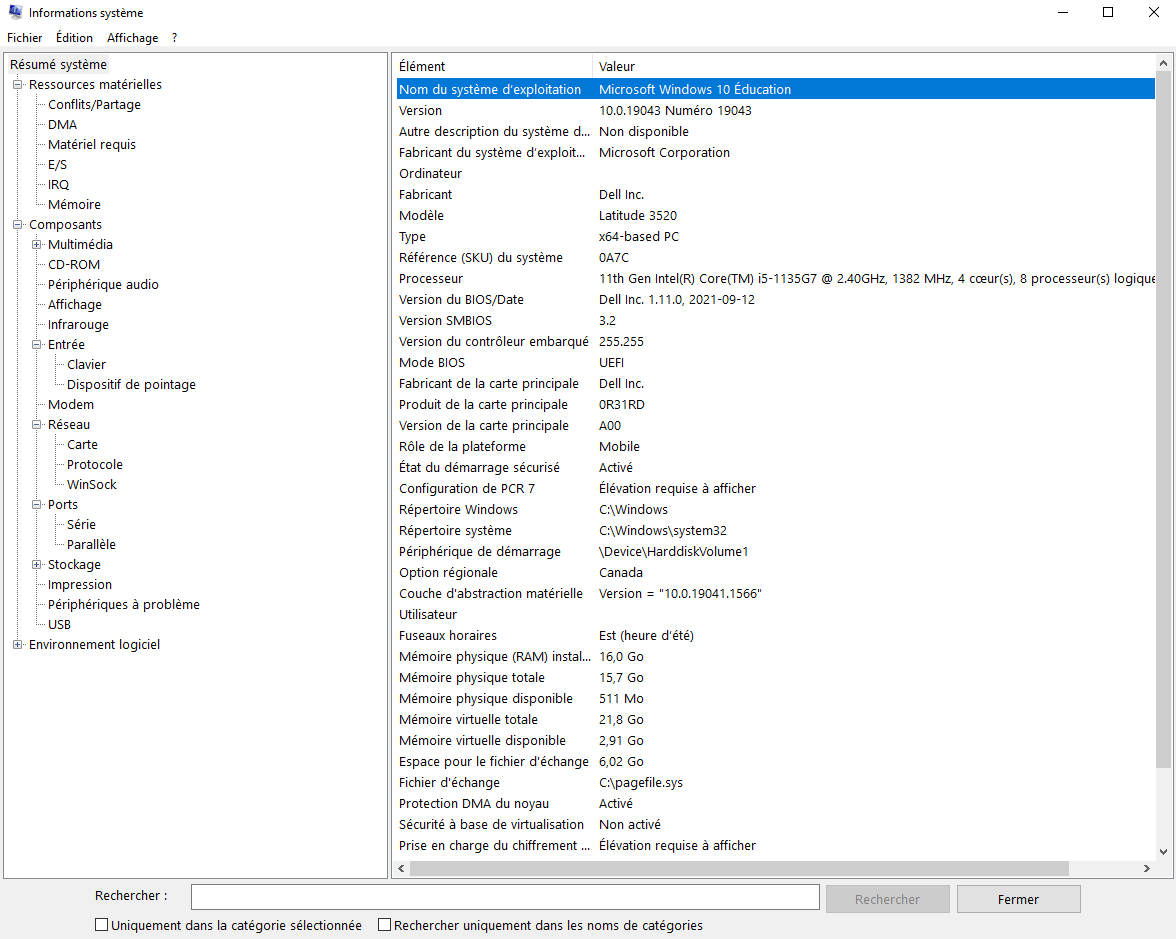Enable Rechercher uniquement dans les noms de catégories
1176x939 pixels.
pyautogui.click(x=384, y=925)
